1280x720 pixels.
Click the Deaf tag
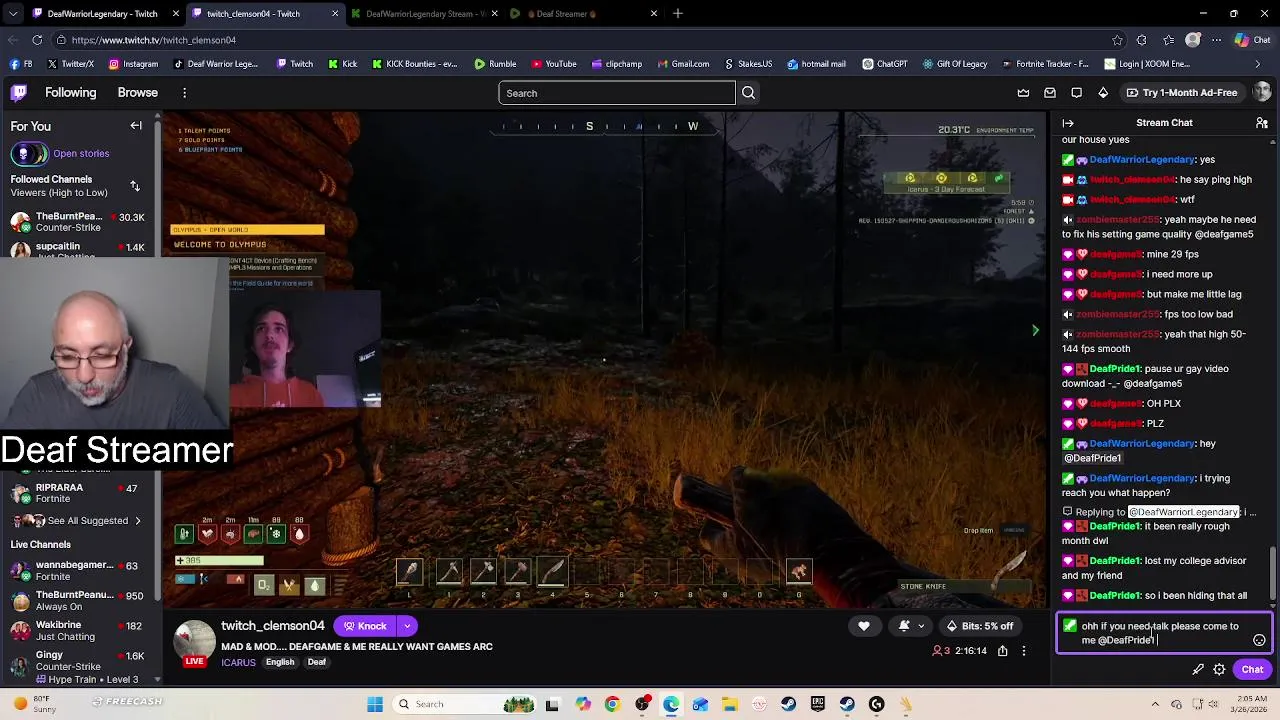tap(317, 662)
